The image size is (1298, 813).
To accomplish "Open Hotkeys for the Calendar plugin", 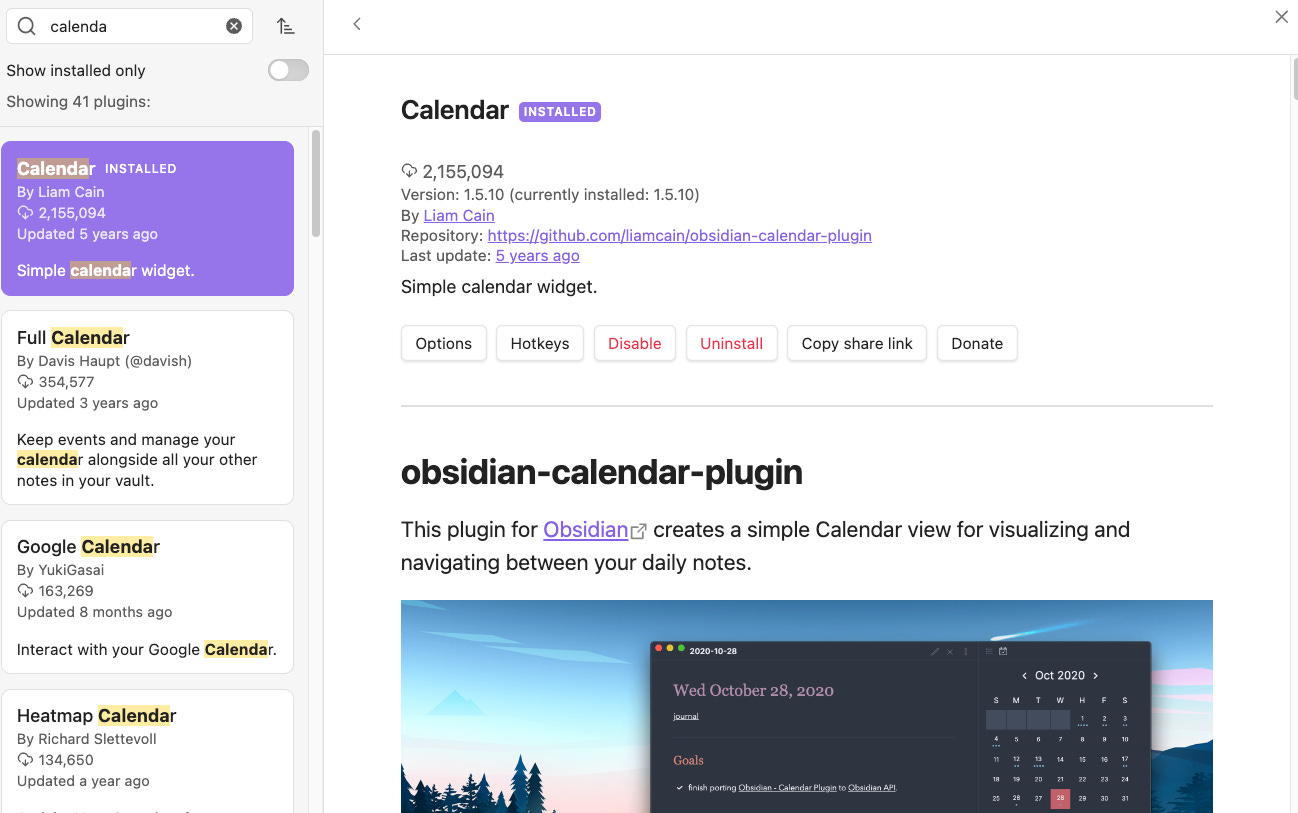I will pos(539,343).
